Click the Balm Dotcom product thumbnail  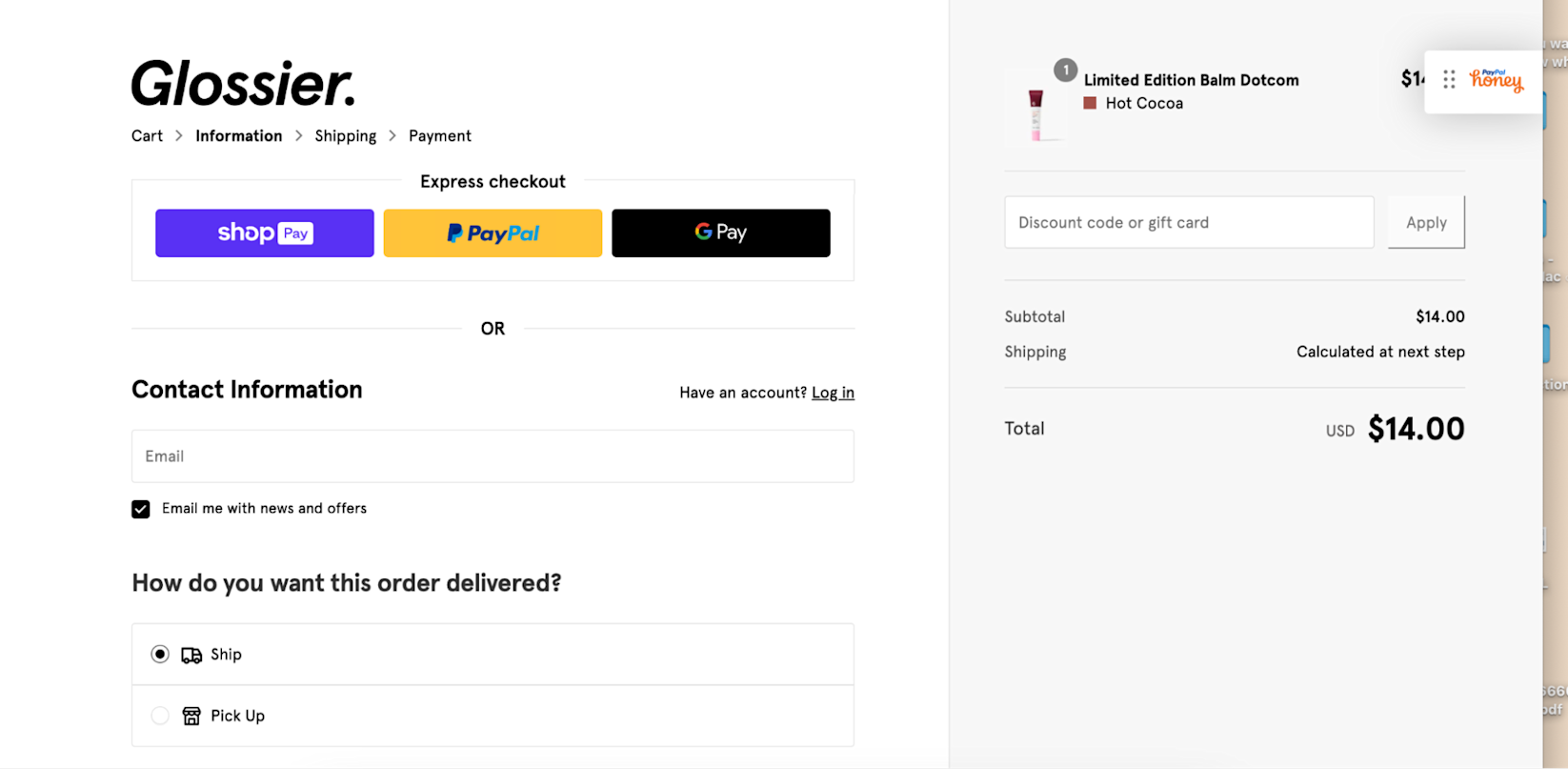coord(1037,108)
